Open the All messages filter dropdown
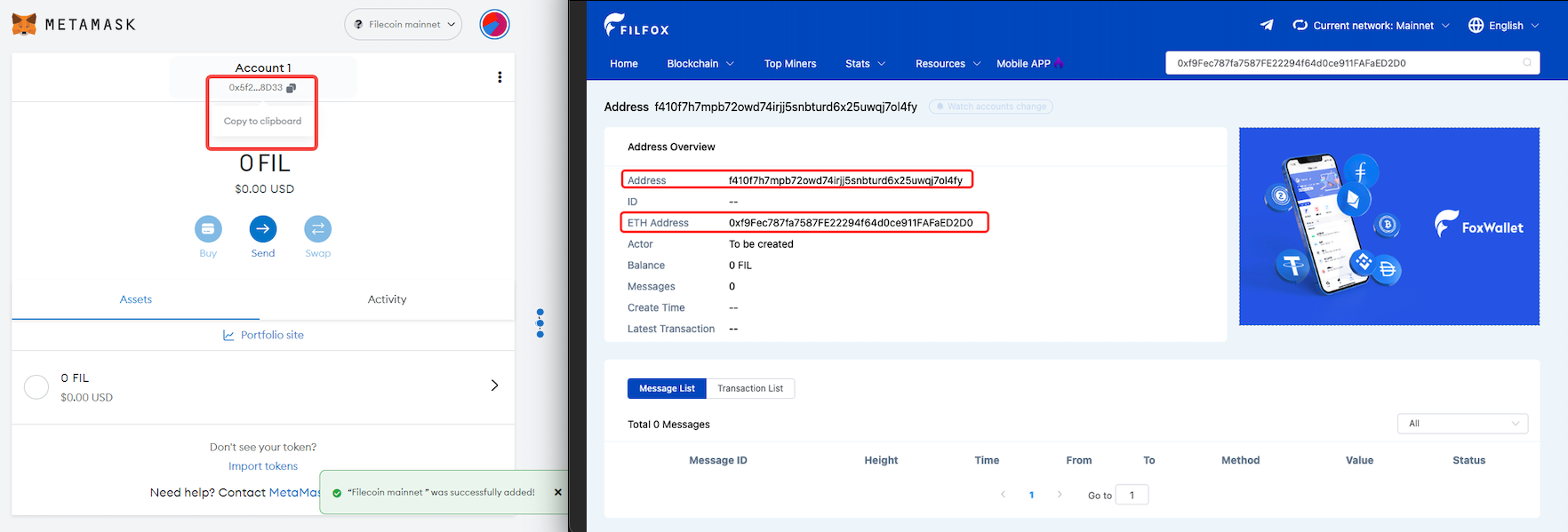The image size is (1568, 532). point(1462,424)
